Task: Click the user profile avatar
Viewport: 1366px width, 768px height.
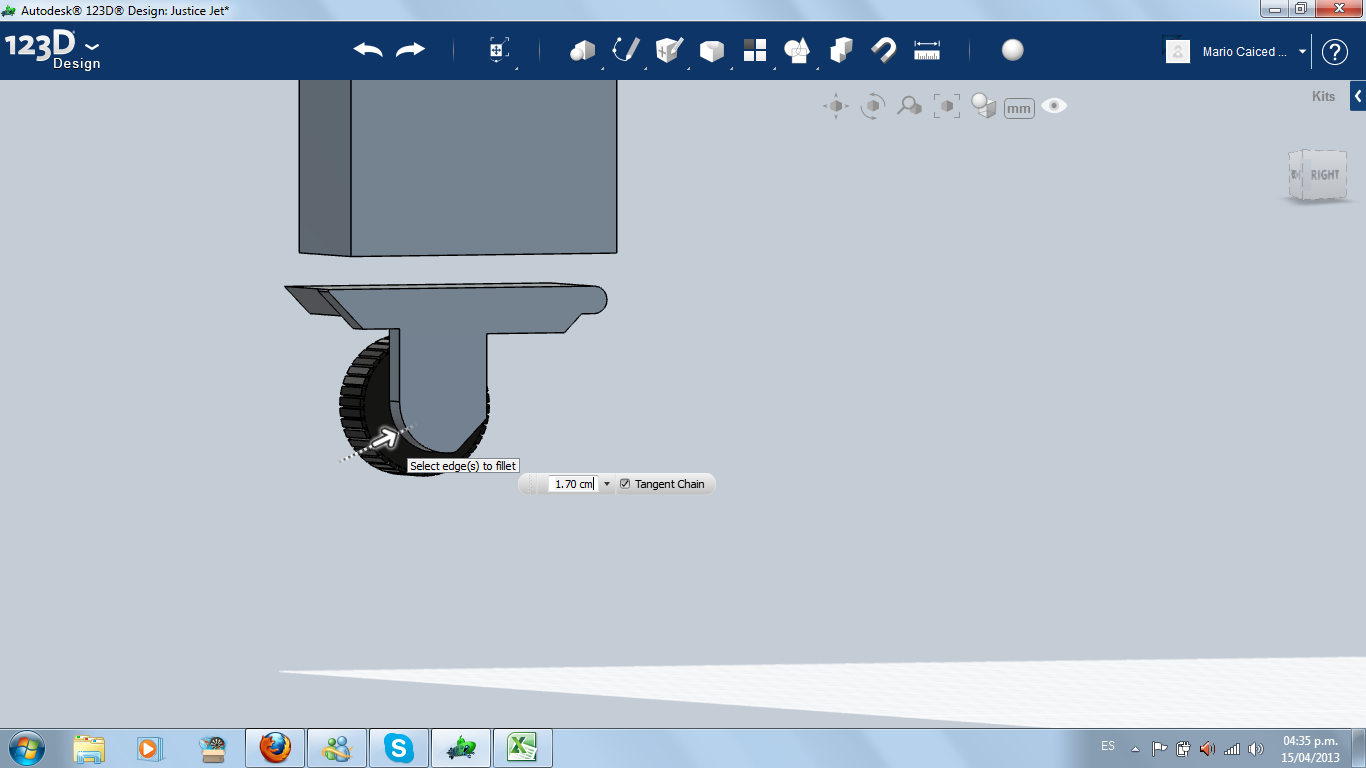Action: coord(1178,51)
